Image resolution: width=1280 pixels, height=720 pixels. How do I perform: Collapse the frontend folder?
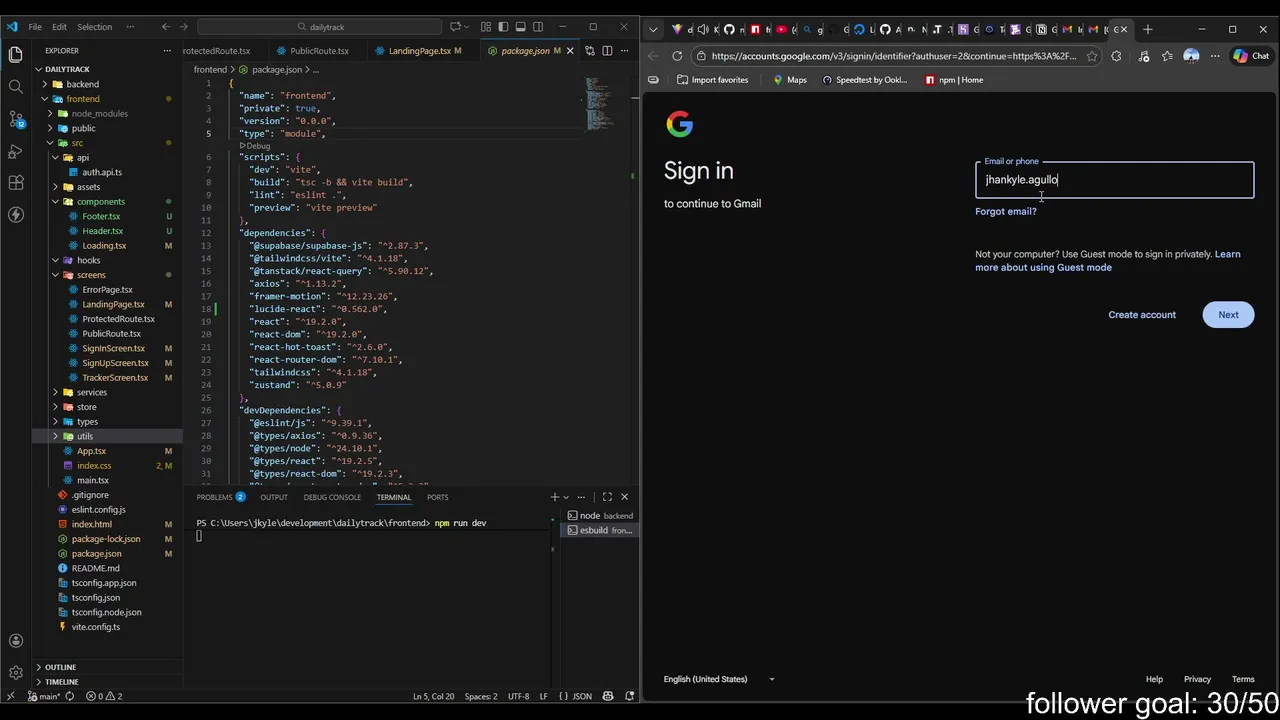tap(45, 99)
